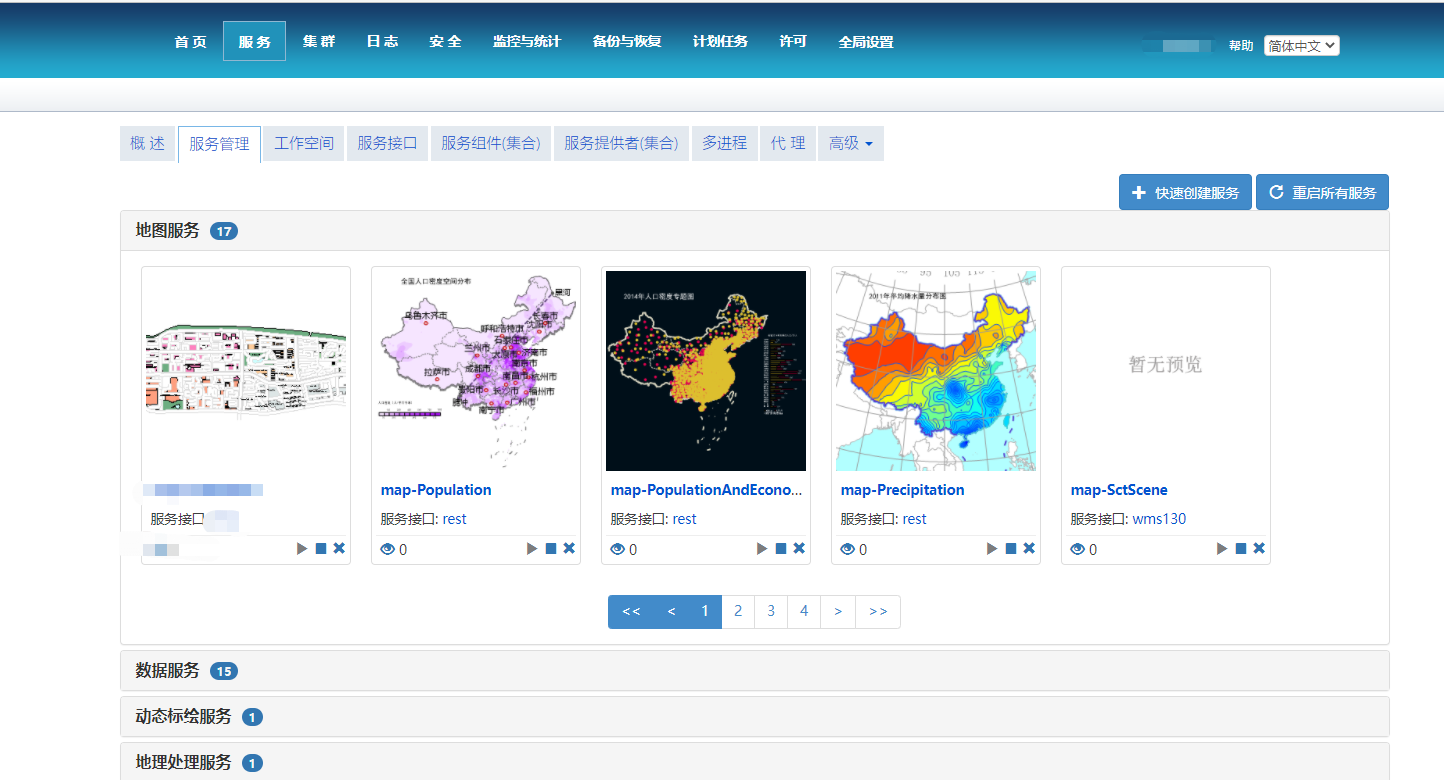Delete the map-Precipitation service with its X icon
The image size is (1444, 780).
[x=1029, y=548]
